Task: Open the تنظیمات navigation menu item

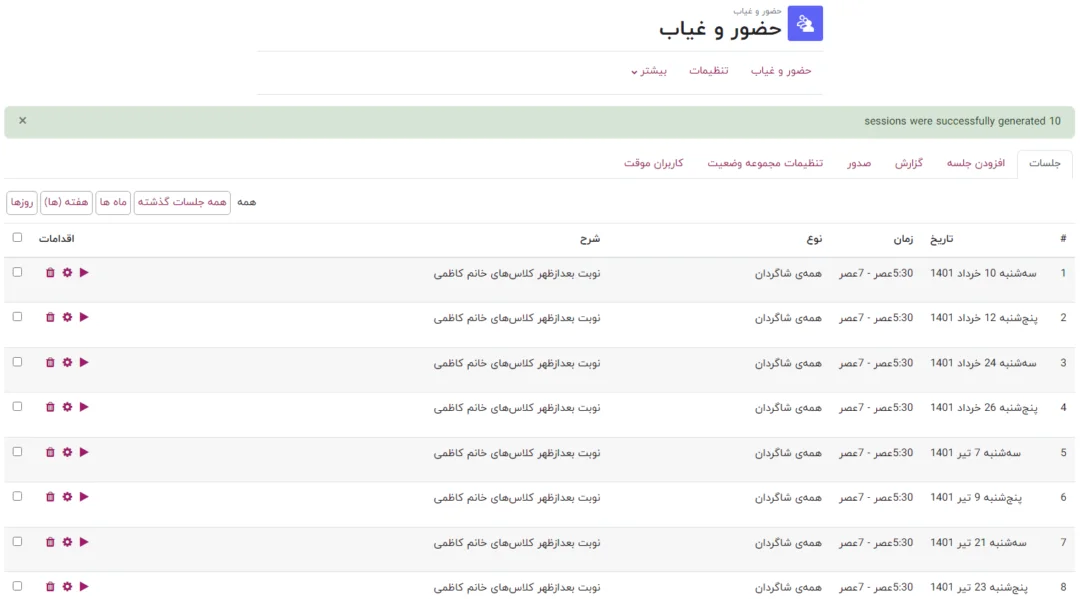Action: point(708,71)
